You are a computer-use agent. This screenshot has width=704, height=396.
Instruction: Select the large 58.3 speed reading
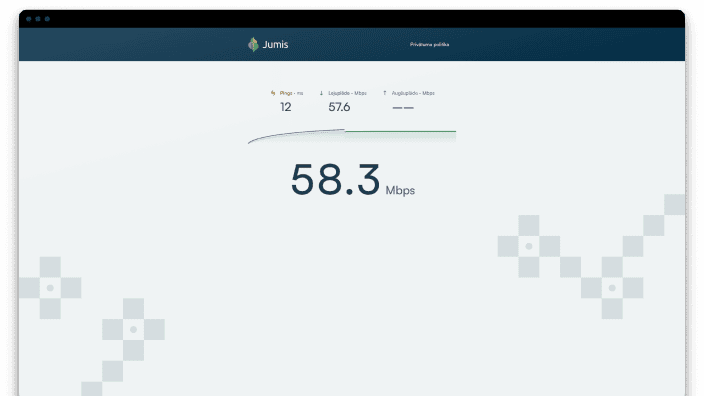coord(335,180)
